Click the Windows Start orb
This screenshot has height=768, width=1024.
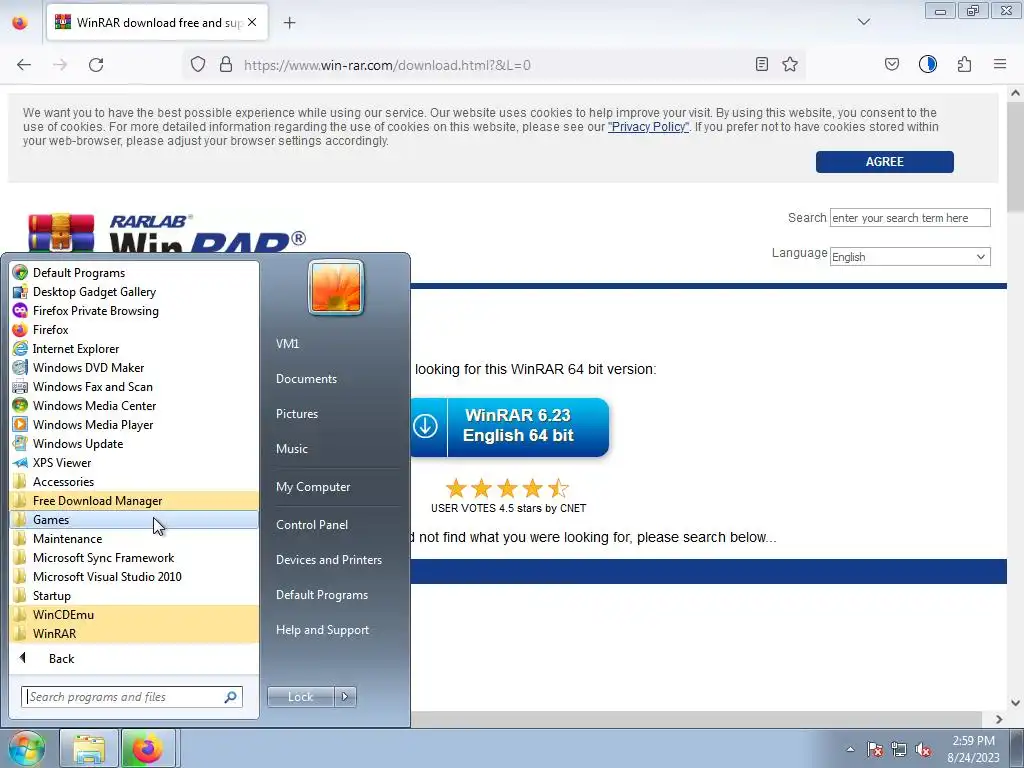[x=25, y=748]
